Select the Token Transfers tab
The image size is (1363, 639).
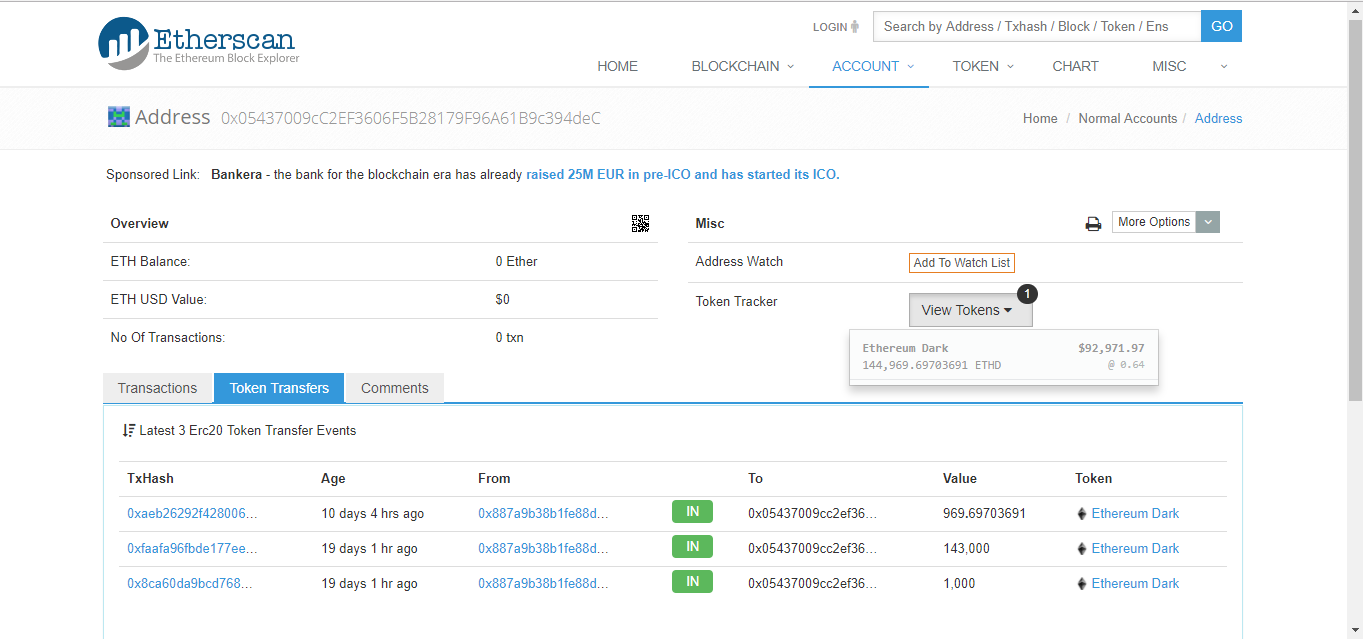coord(279,388)
